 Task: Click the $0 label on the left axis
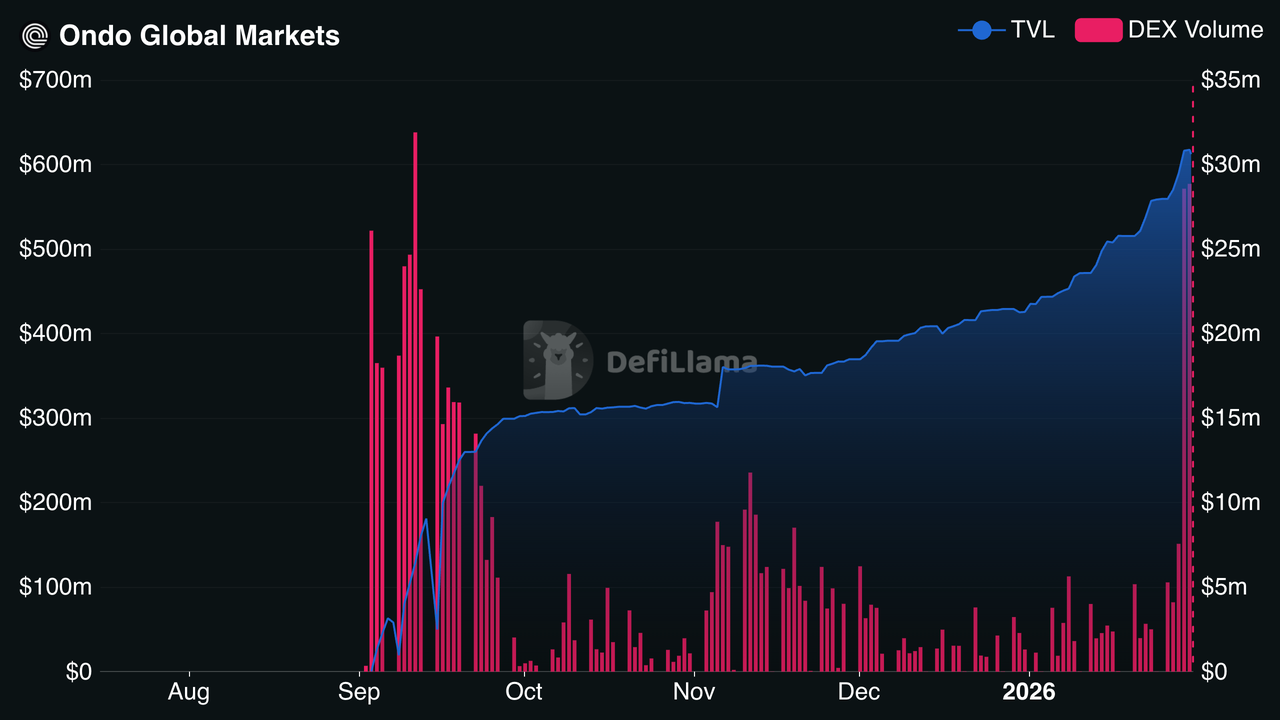pos(78,672)
